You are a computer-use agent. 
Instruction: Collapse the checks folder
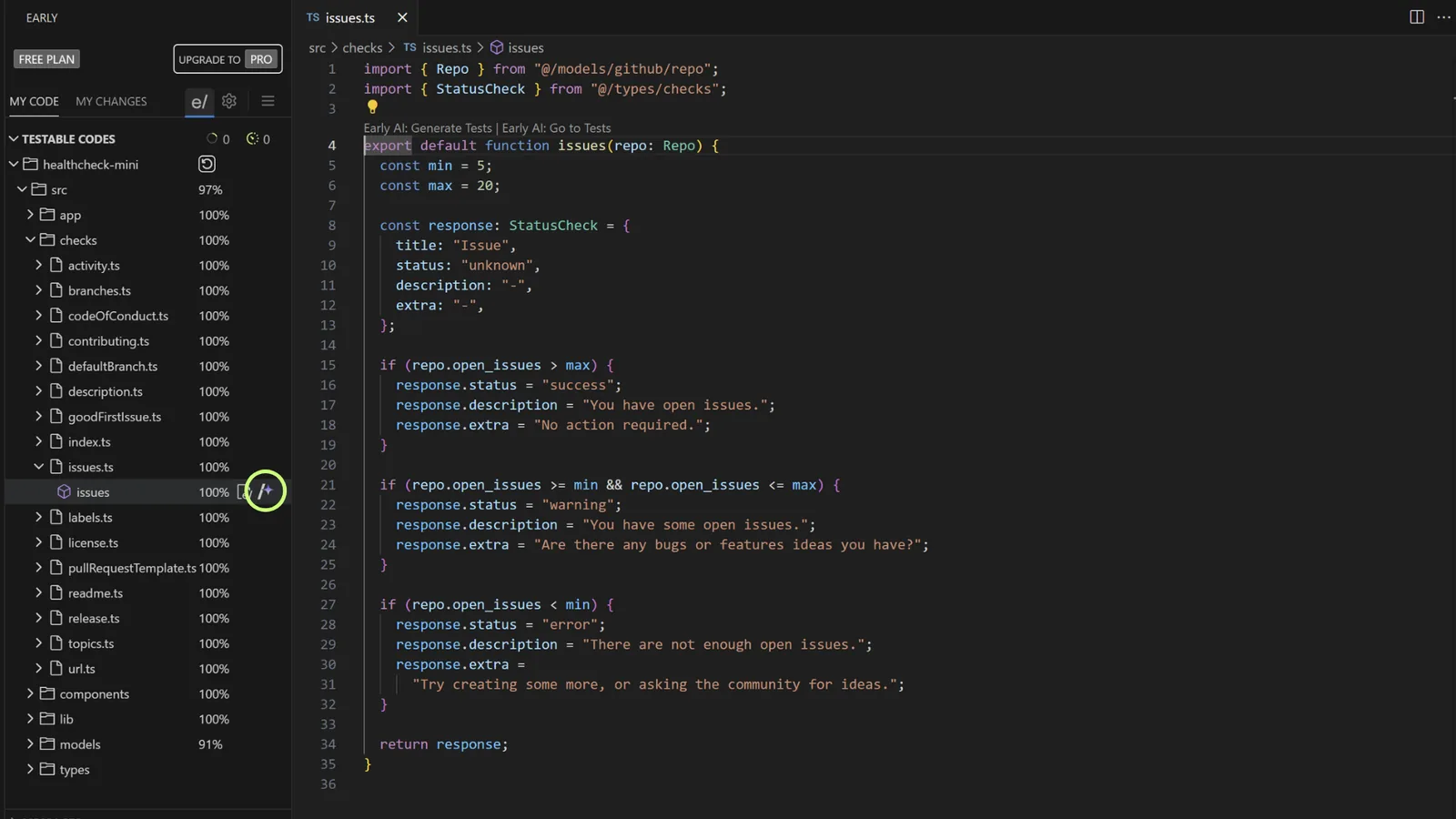click(x=30, y=240)
